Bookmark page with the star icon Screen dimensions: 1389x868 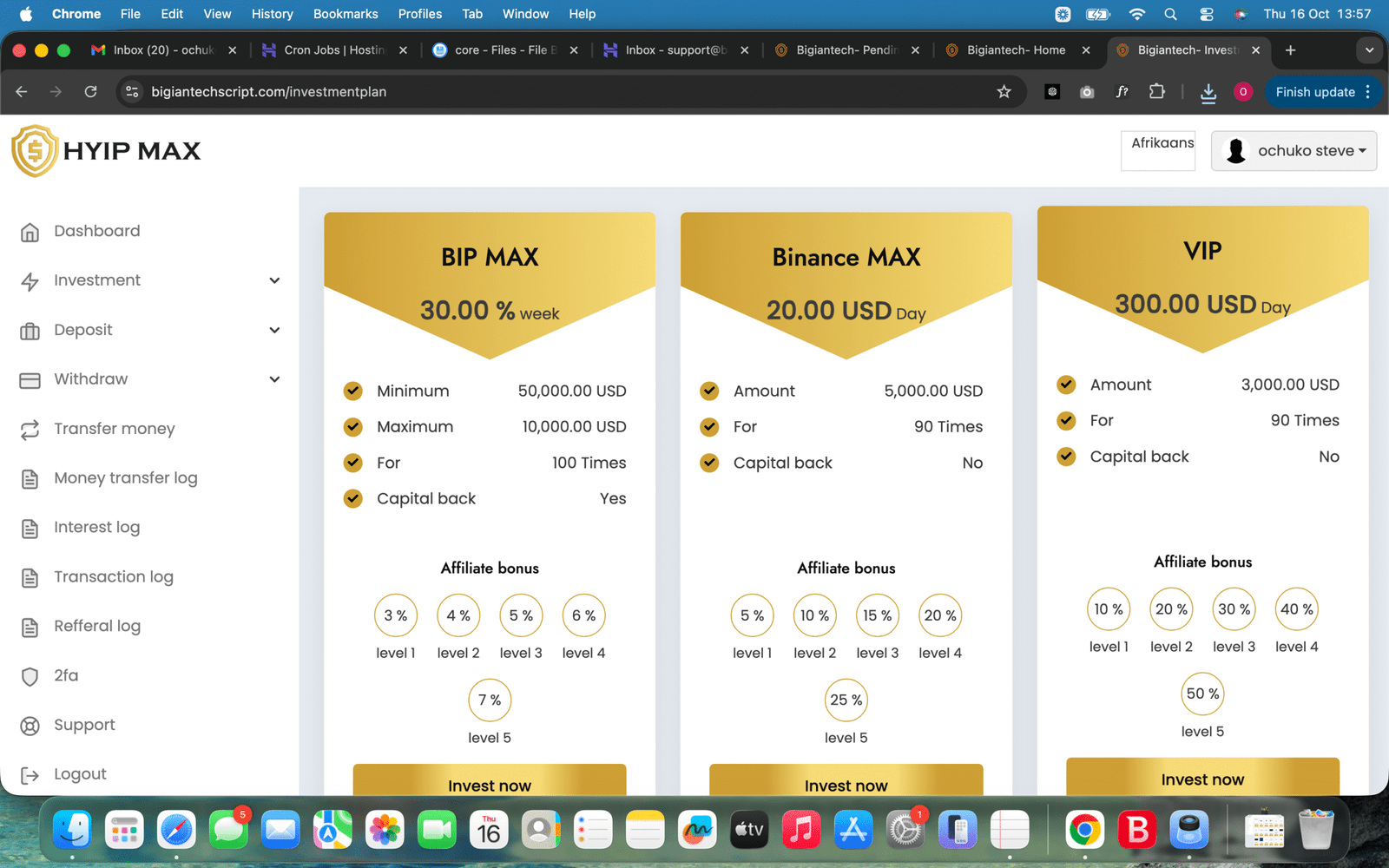tap(1004, 92)
